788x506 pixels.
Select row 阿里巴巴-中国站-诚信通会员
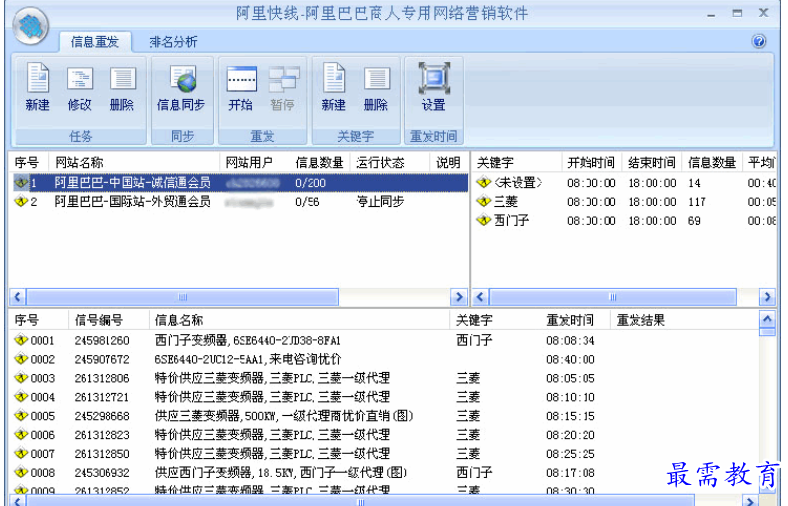[239, 183]
